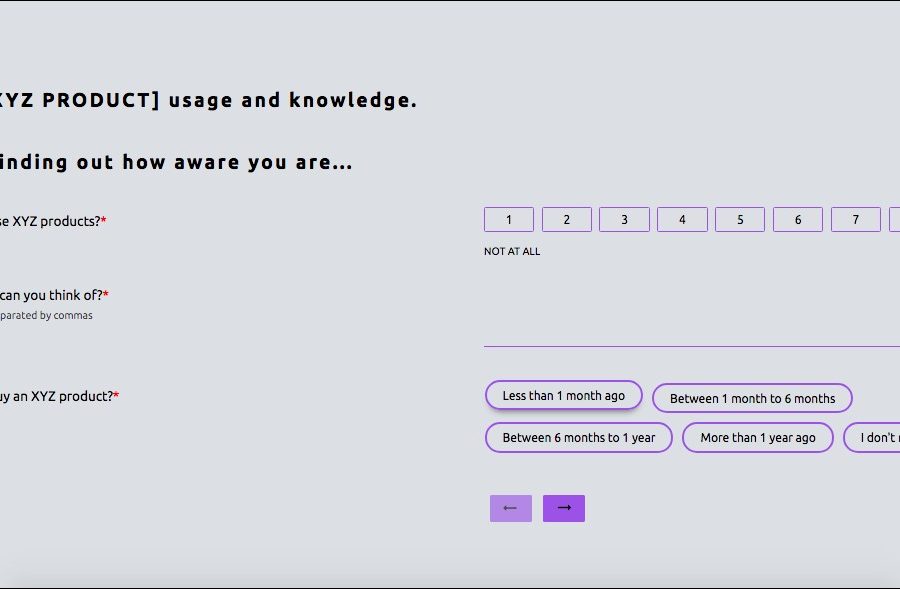
Task: Choose rating 2 on the scale
Action: [566, 220]
